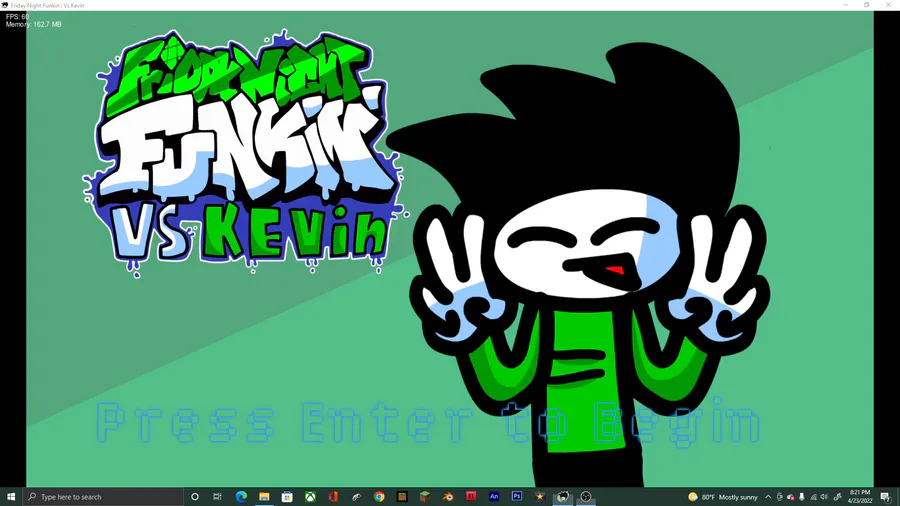The height and width of the screenshot is (506, 900).
Task: Click the microphone tray icon
Action: [802, 497]
